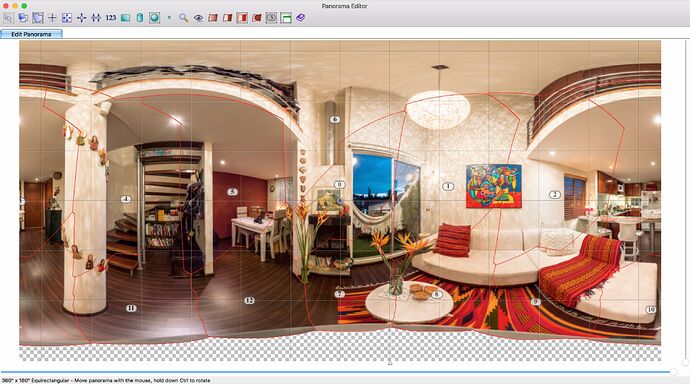Open the projection dropdown arrow

pyautogui.click(x=169, y=18)
